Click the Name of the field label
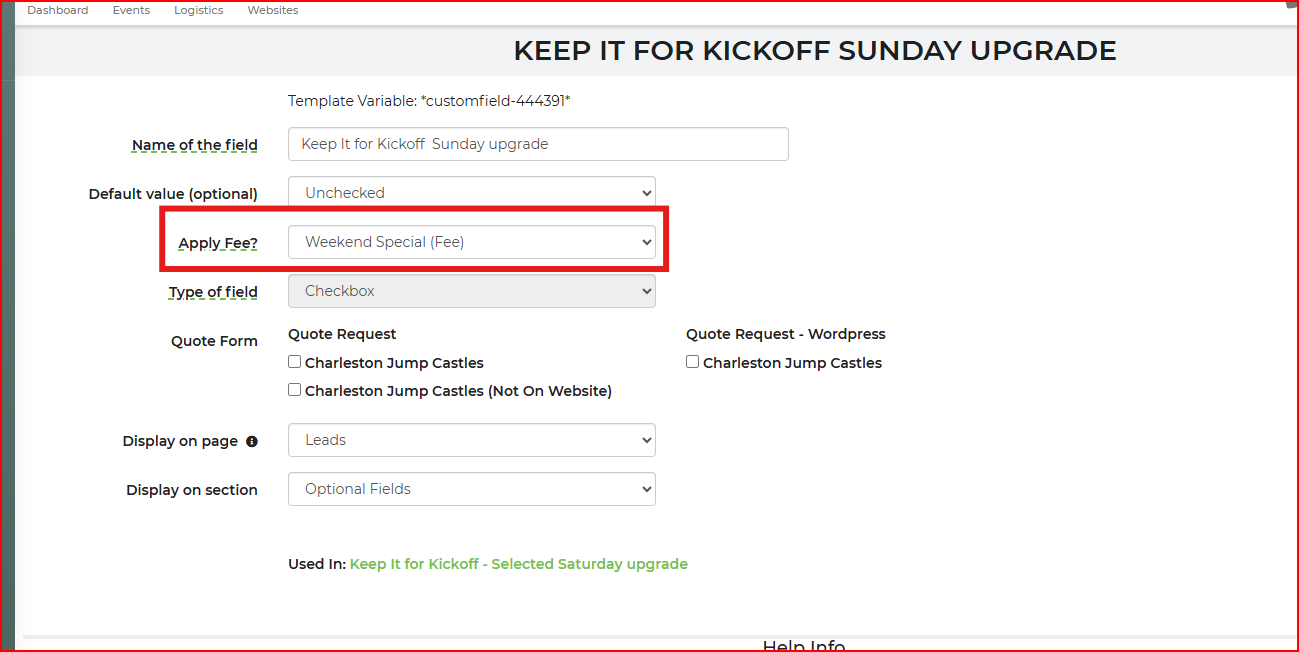 pyautogui.click(x=195, y=145)
